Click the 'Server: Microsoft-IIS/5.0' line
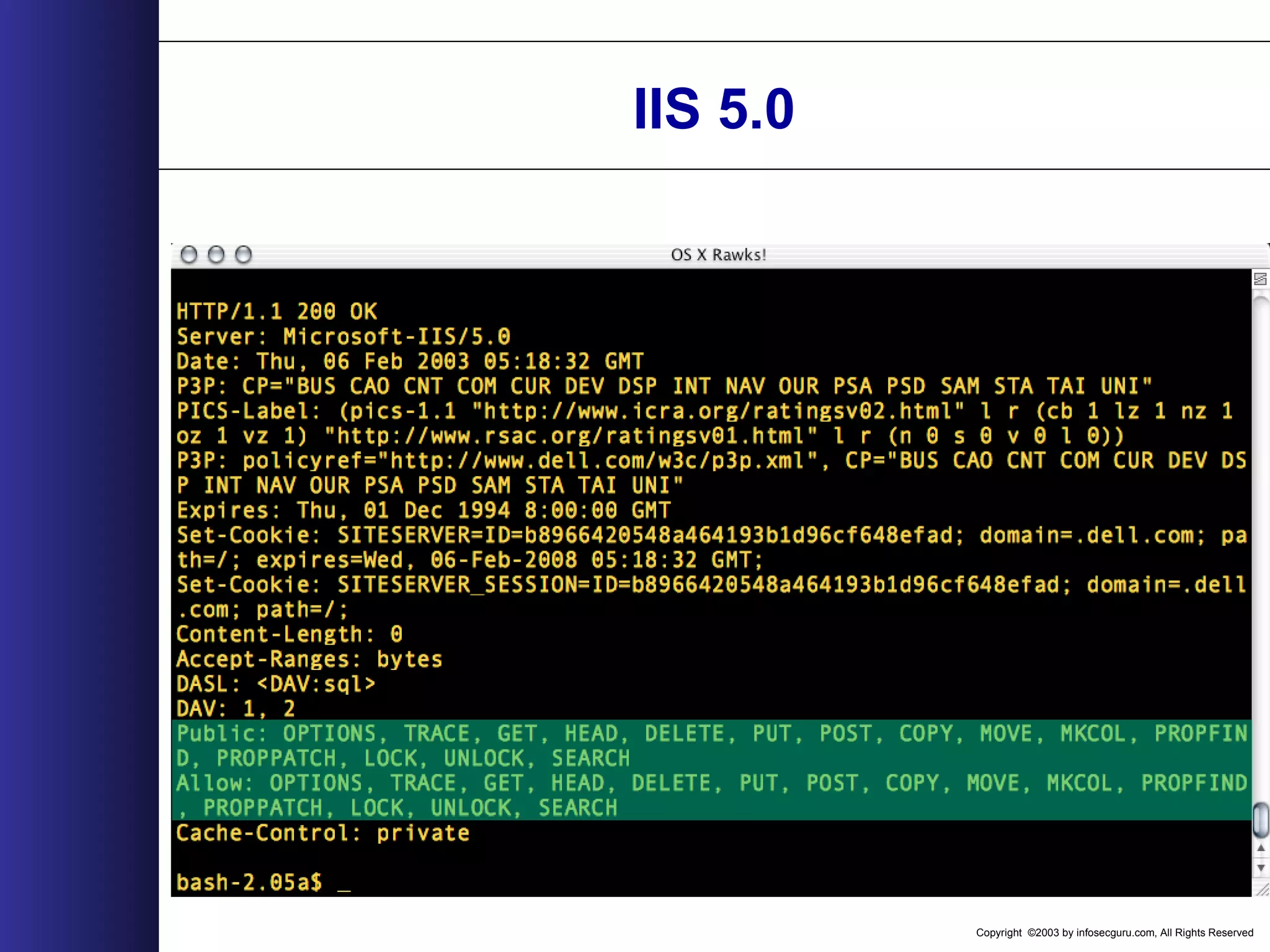This screenshot has height=952, width=1270. tap(344, 336)
